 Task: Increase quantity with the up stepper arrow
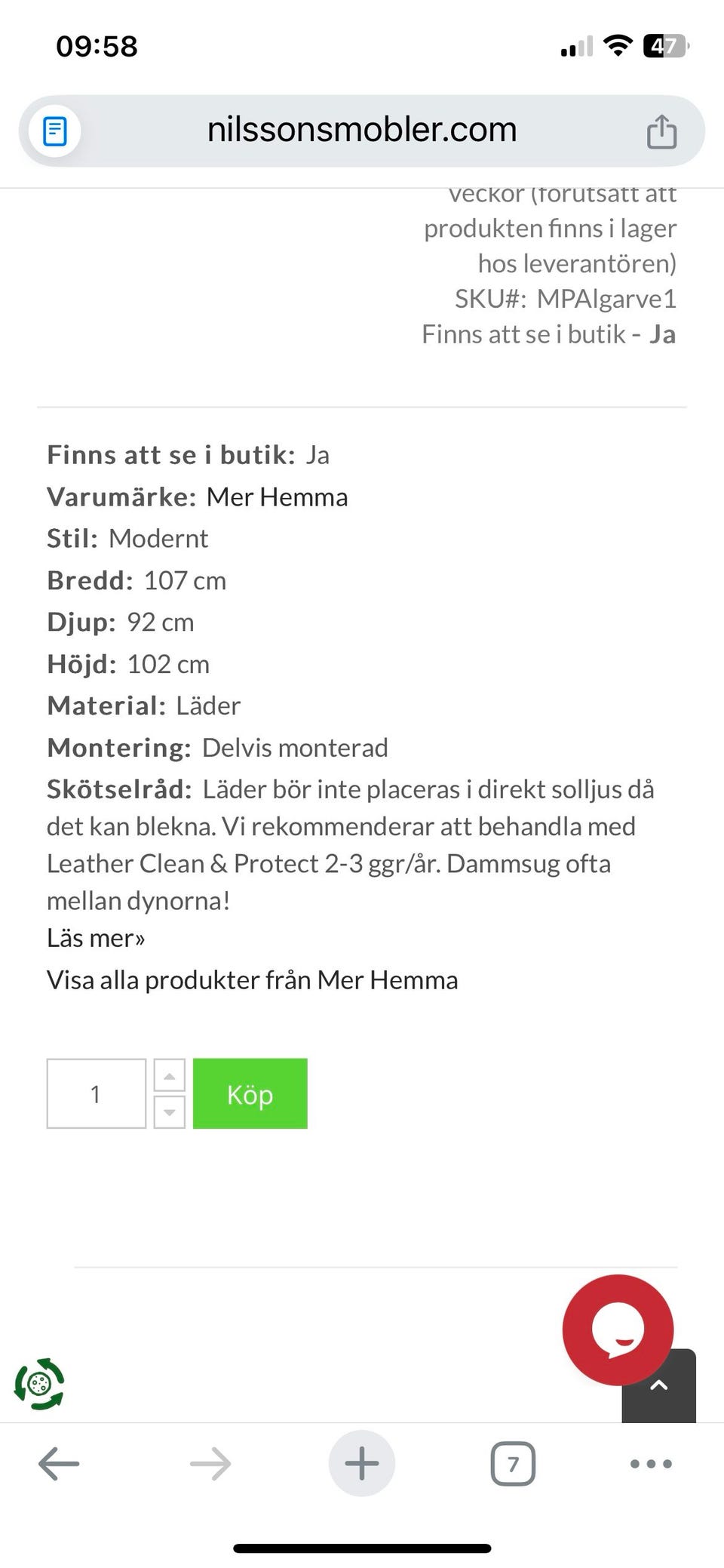coord(169,1075)
